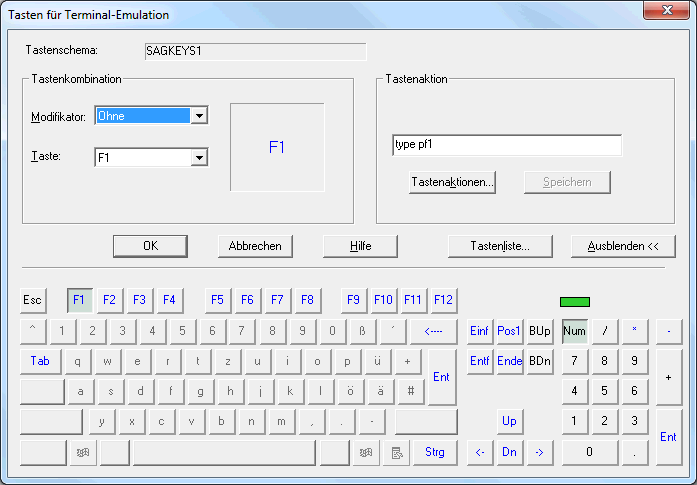Screen dimensions: 697x485
Task: Open the Tastenaktionen... dialog
Action: (x=452, y=182)
